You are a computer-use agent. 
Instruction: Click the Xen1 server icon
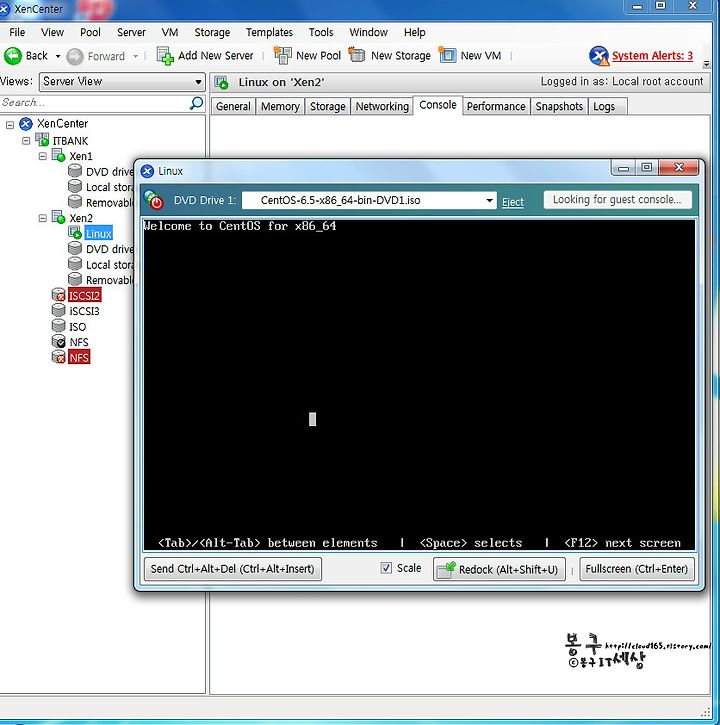tap(58, 155)
